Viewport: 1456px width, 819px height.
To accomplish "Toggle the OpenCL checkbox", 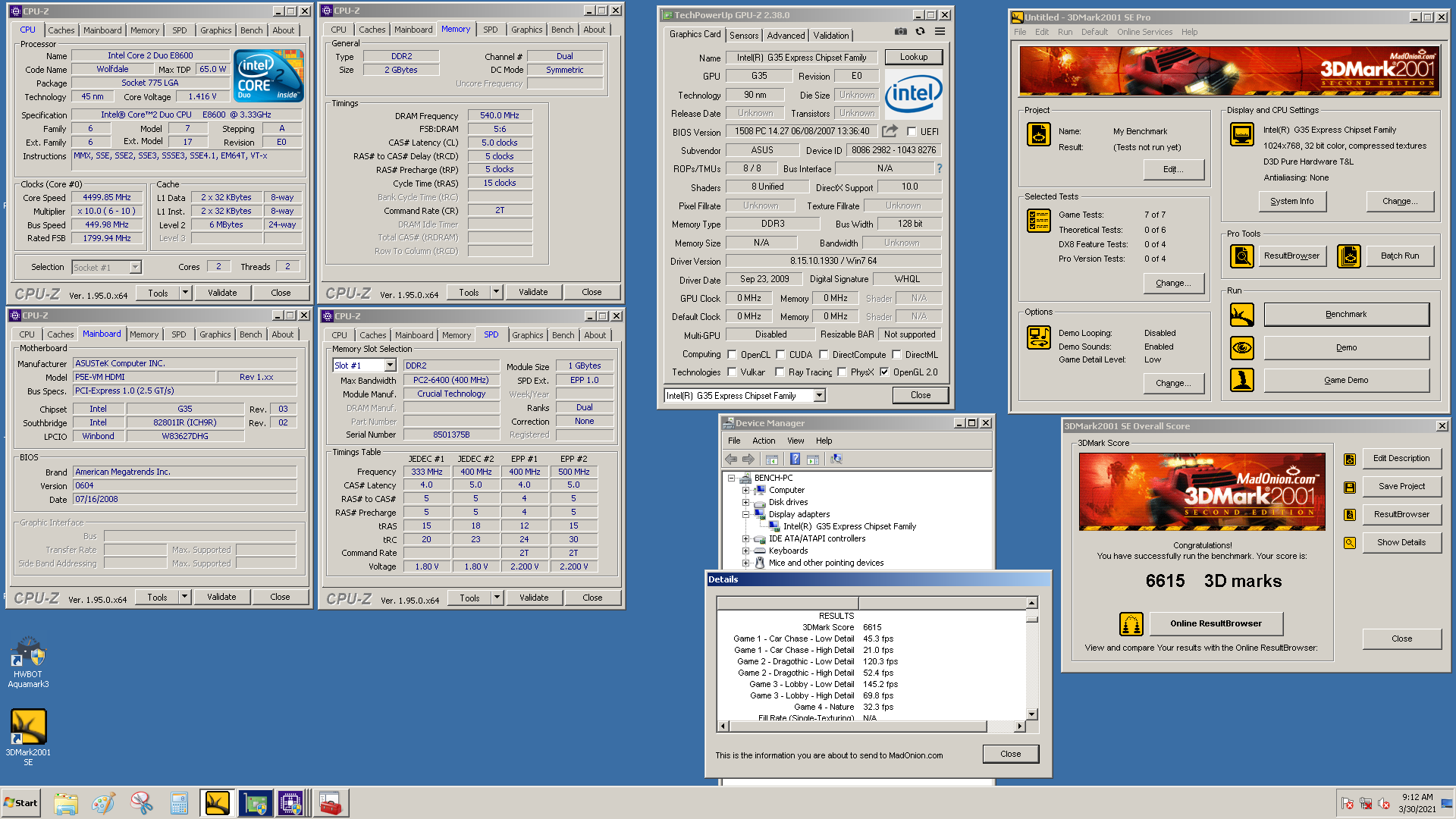I will pyautogui.click(x=732, y=354).
